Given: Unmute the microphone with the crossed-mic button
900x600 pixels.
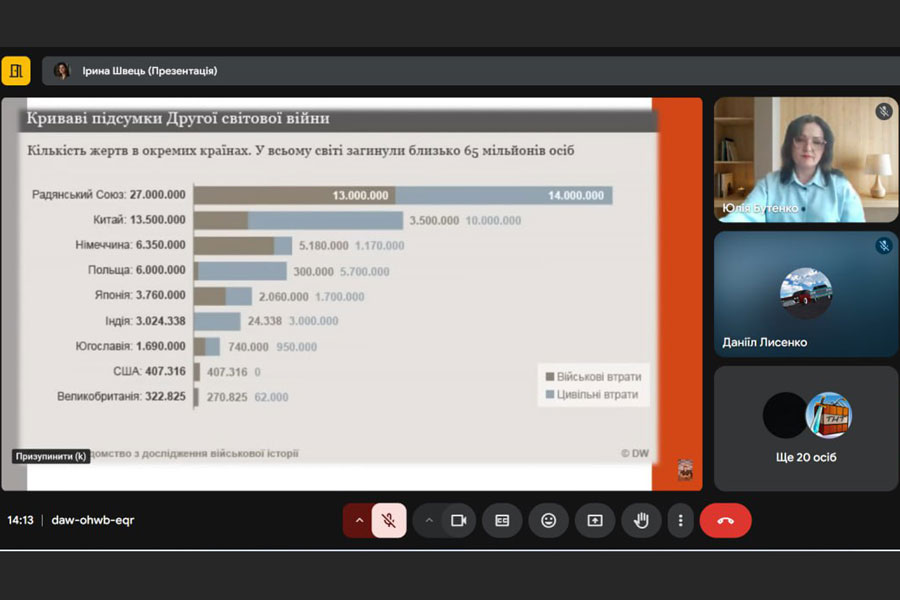Looking at the screenshot, I should pyautogui.click(x=389, y=521).
